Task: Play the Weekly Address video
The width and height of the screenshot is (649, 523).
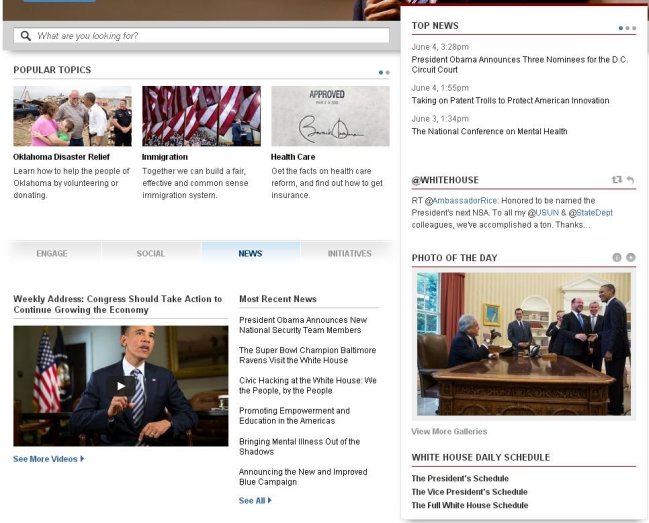Action: click(x=120, y=386)
